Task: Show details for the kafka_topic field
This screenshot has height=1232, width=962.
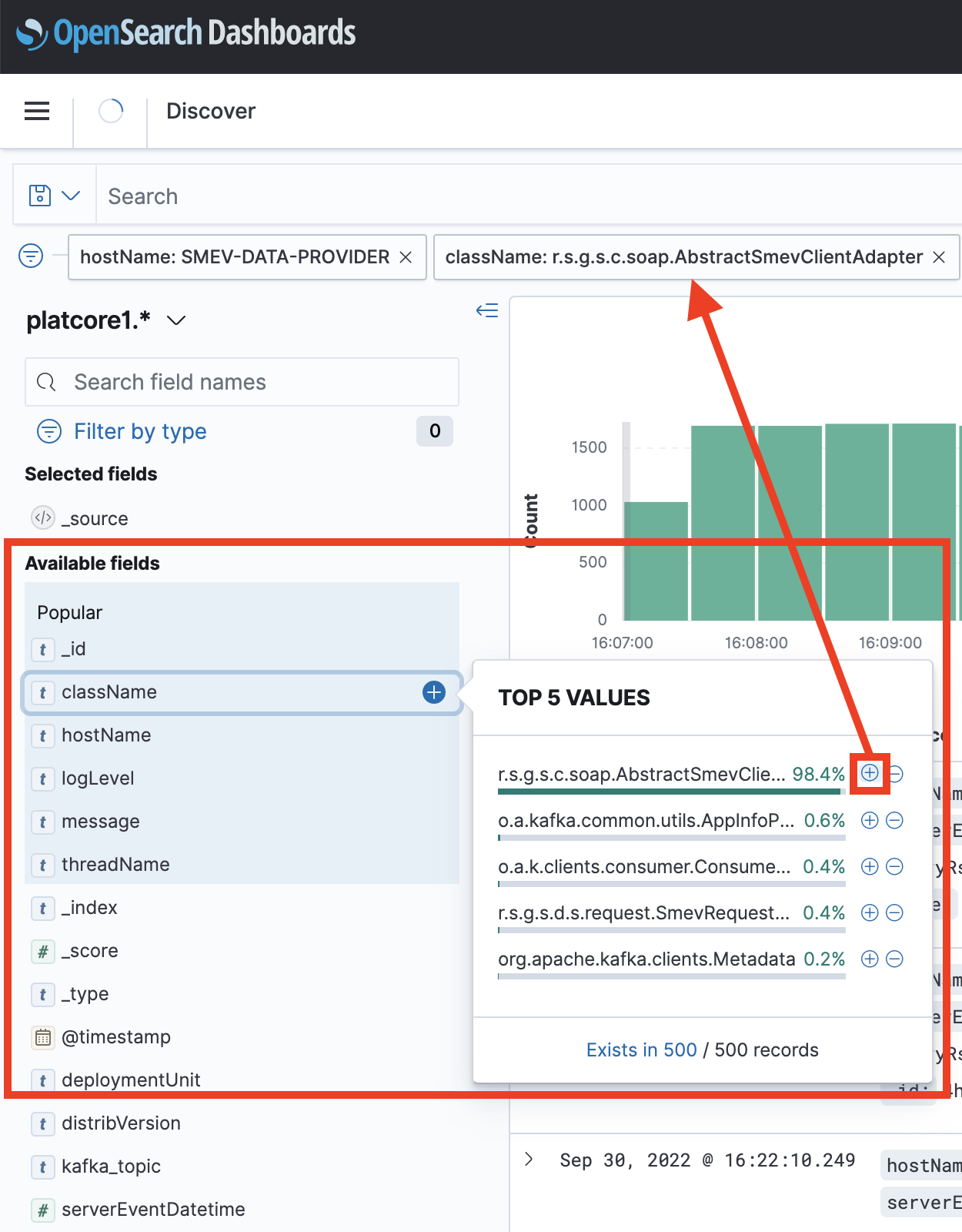Action: (x=111, y=1167)
